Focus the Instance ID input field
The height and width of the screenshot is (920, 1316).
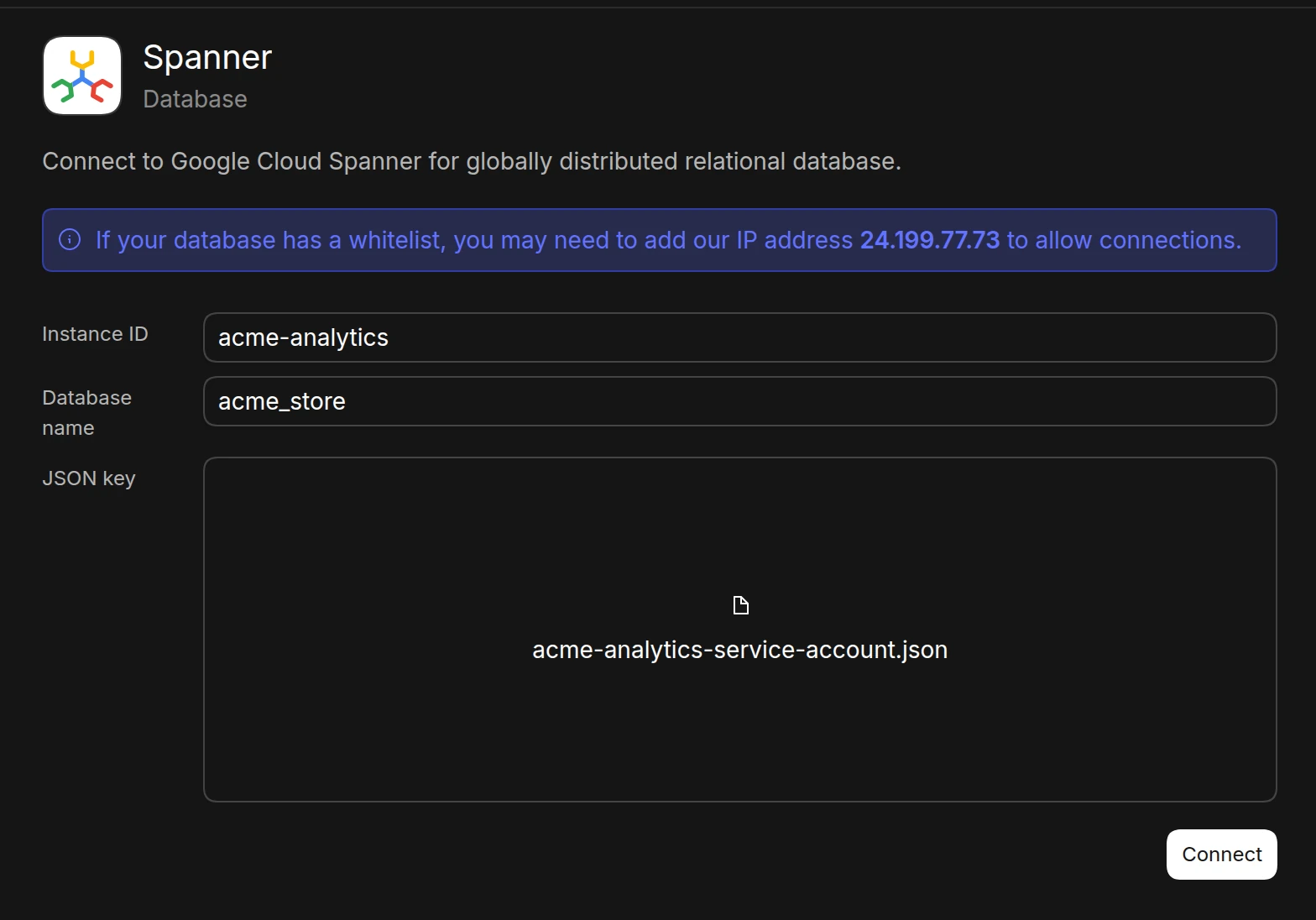click(739, 337)
